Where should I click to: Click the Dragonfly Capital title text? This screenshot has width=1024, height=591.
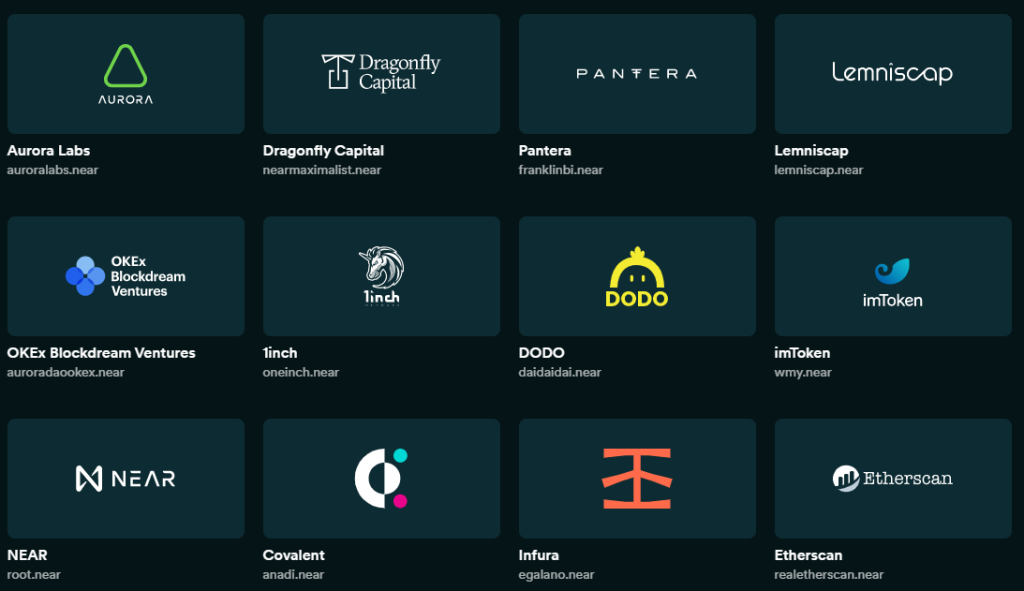[323, 150]
